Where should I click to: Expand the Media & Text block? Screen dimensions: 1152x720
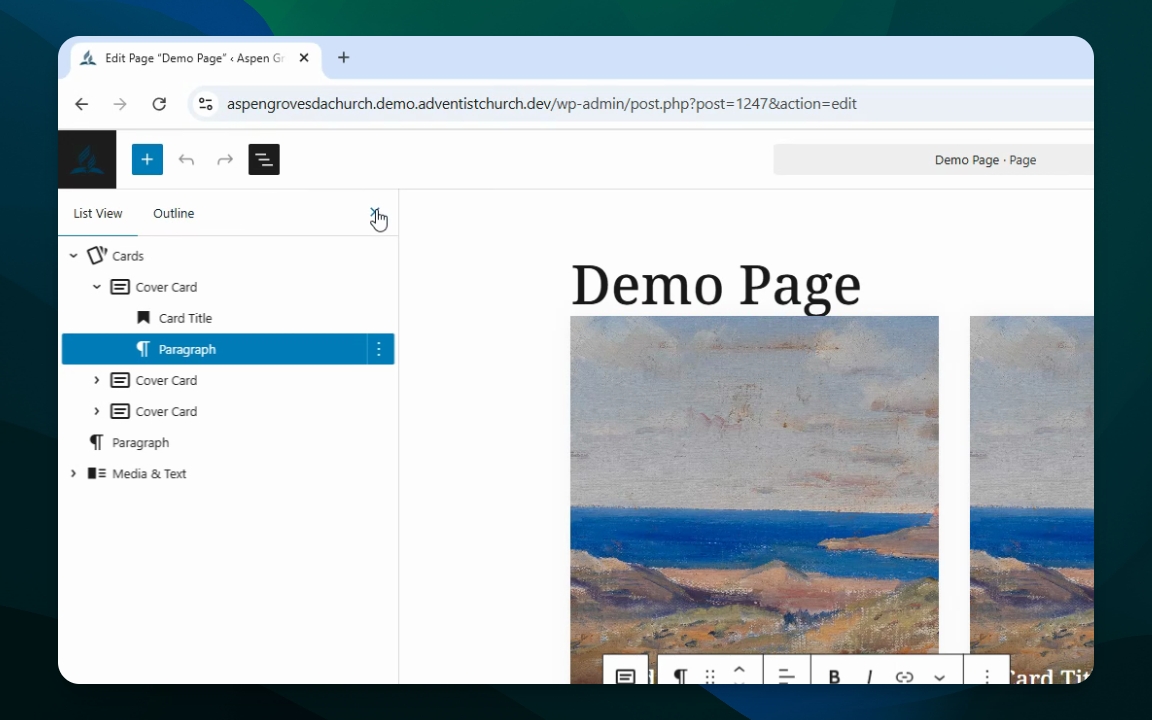(x=73, y=473)
